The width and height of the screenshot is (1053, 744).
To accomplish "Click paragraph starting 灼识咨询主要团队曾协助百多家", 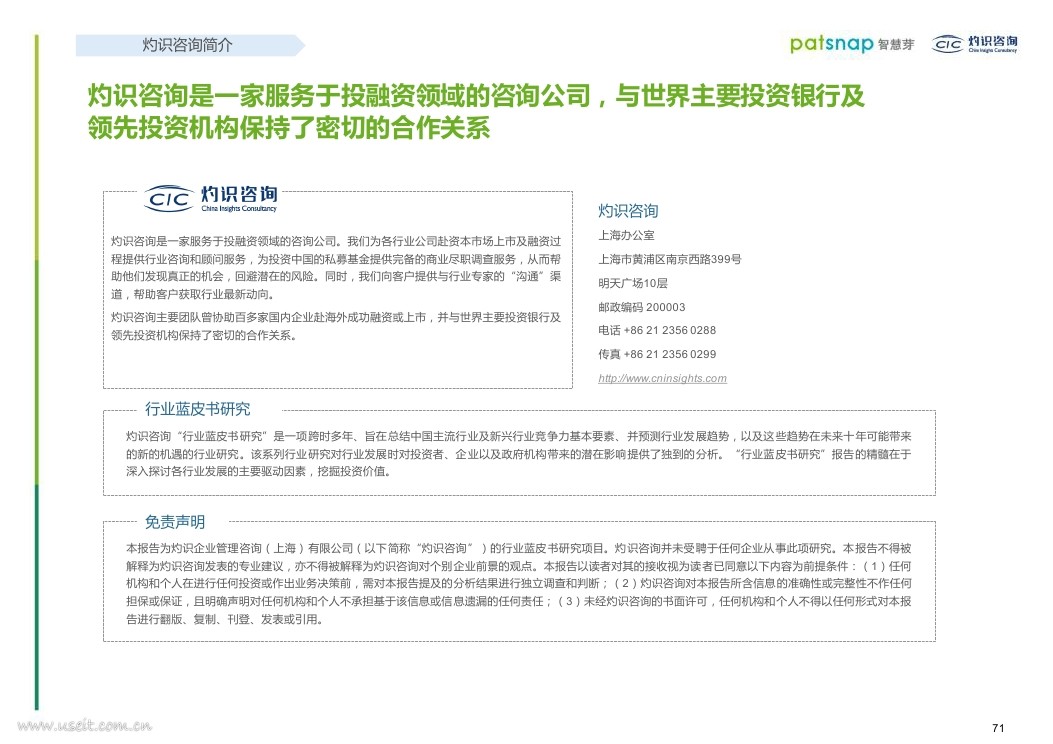I will (336, 326).
